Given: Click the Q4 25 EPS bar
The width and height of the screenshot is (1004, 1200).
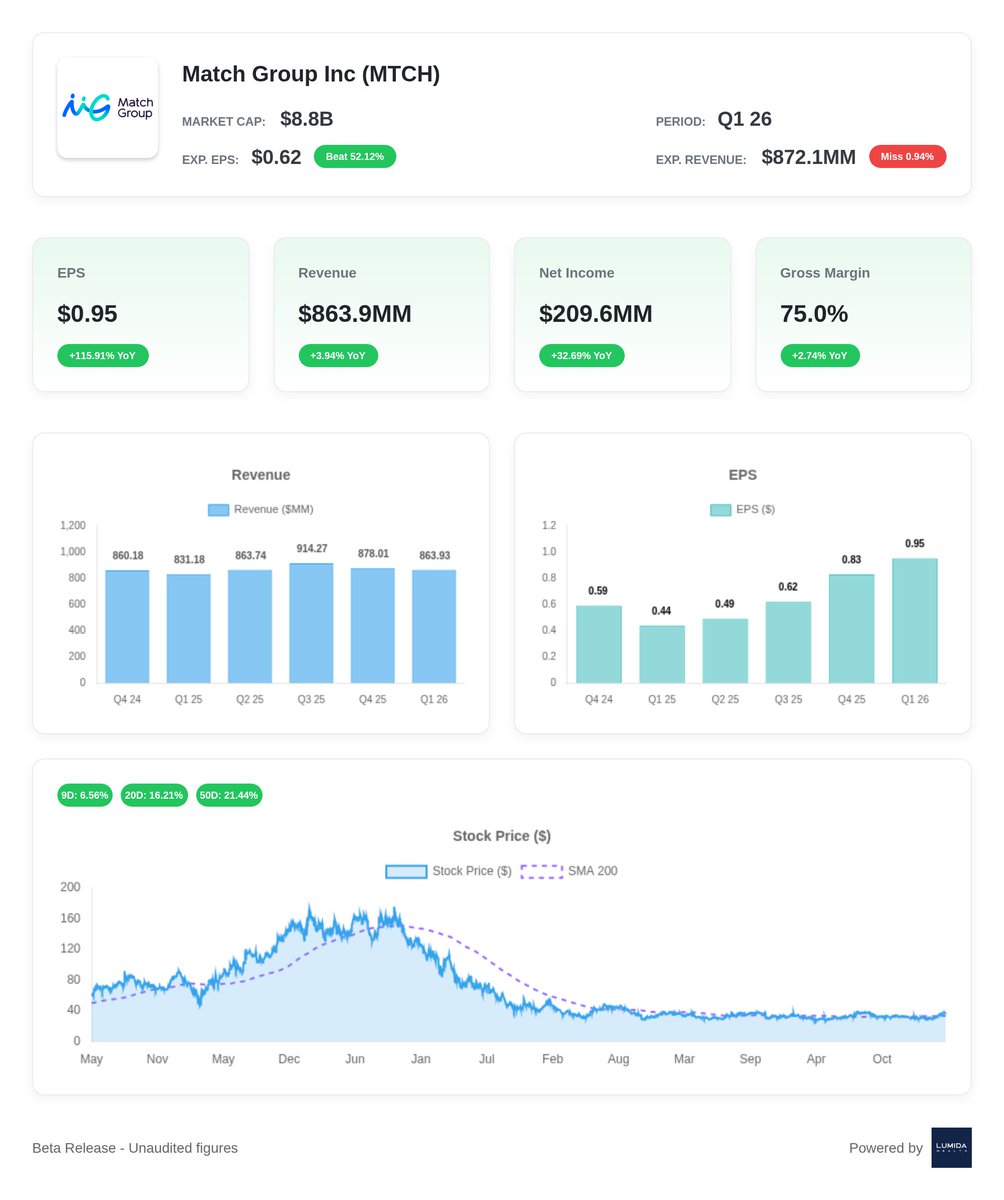Looking at the screenshot, I should click(x=851, y=629).
